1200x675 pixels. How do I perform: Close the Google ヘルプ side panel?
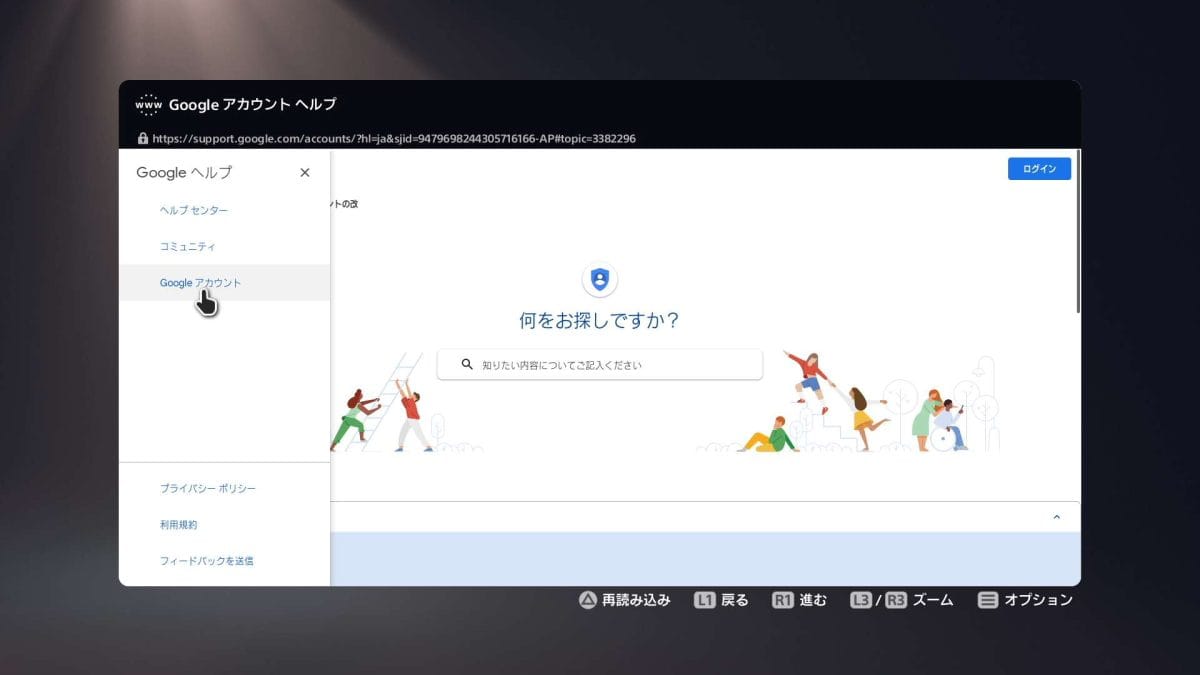[x=305, y=172]
